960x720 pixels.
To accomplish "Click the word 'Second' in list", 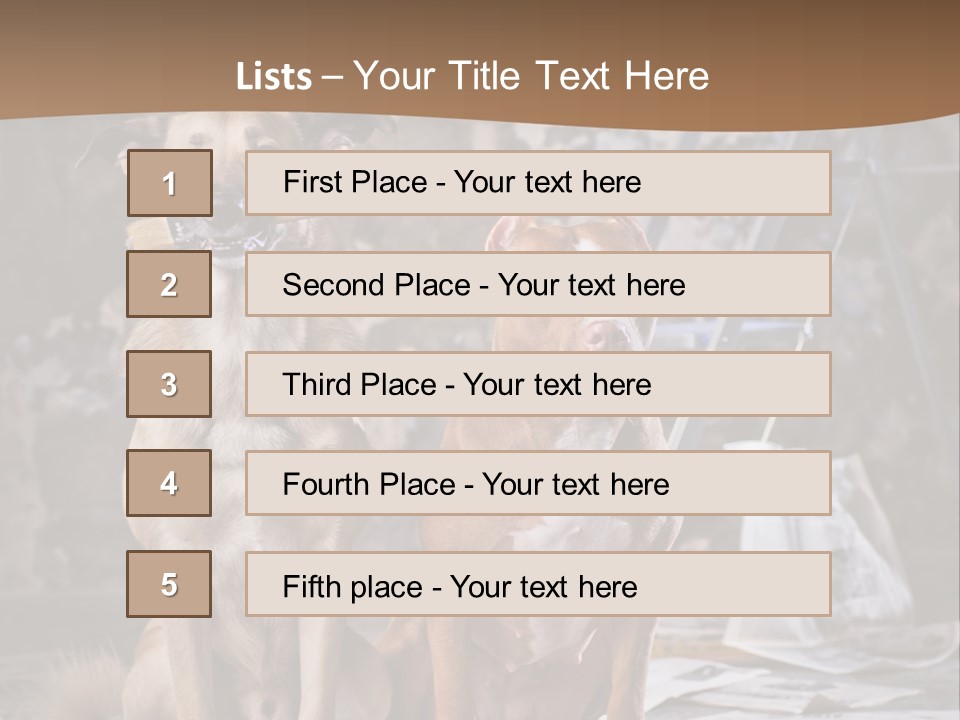I will click(333, 285).
